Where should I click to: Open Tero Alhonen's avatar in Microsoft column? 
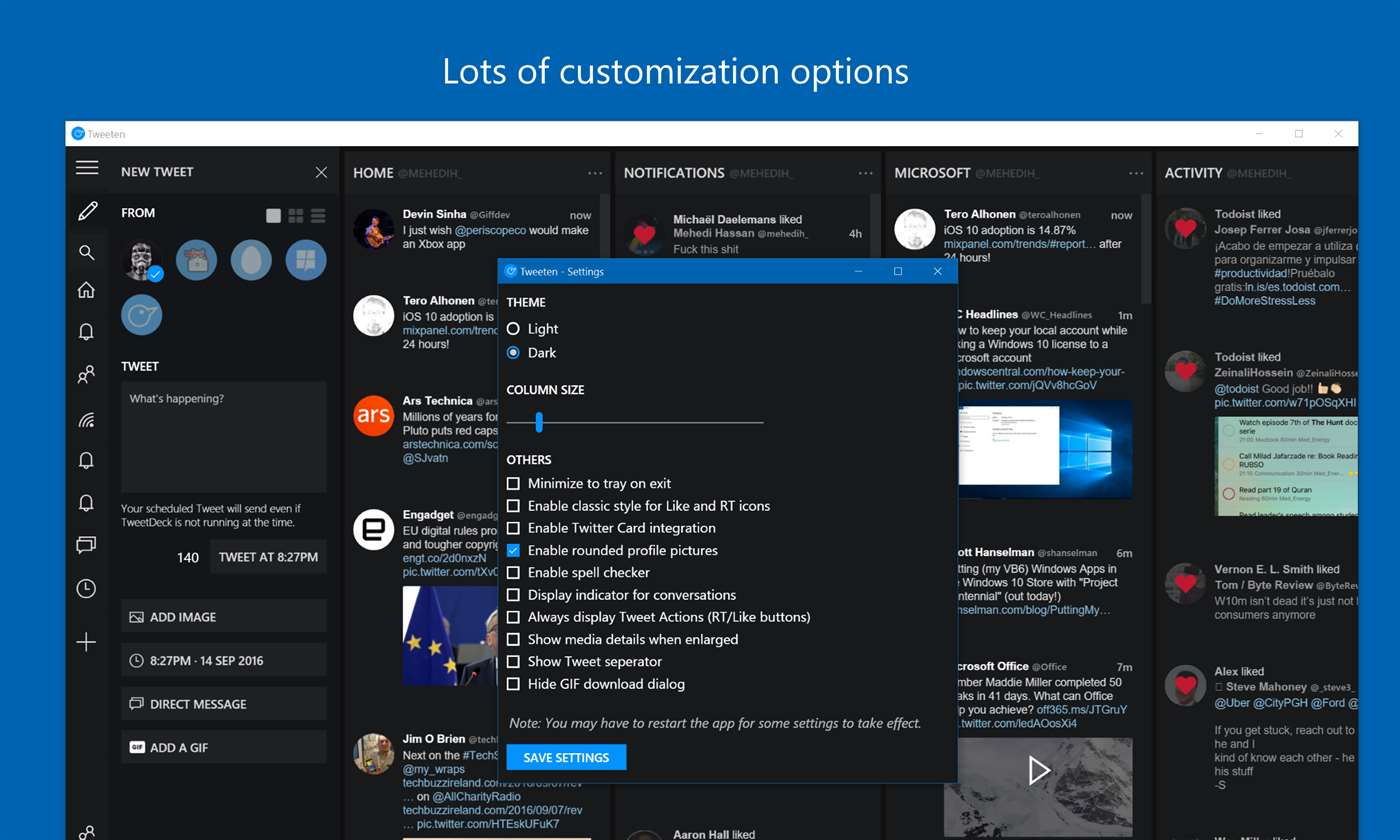click(x=915, y=229)
